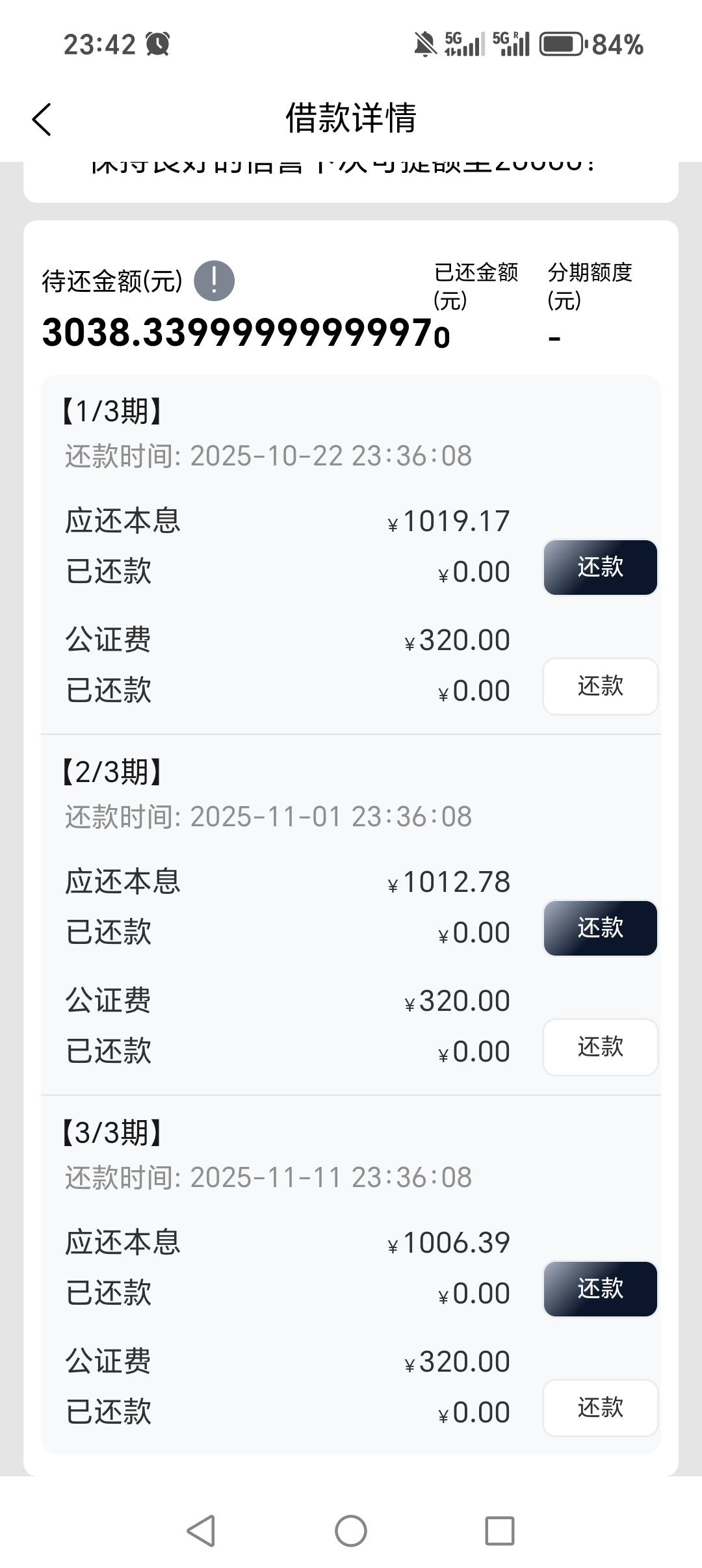The width and height of the screenshot is (702, 1568).
Task: Tap the 分期额度(元) label
Action: [x=590, y=285]
